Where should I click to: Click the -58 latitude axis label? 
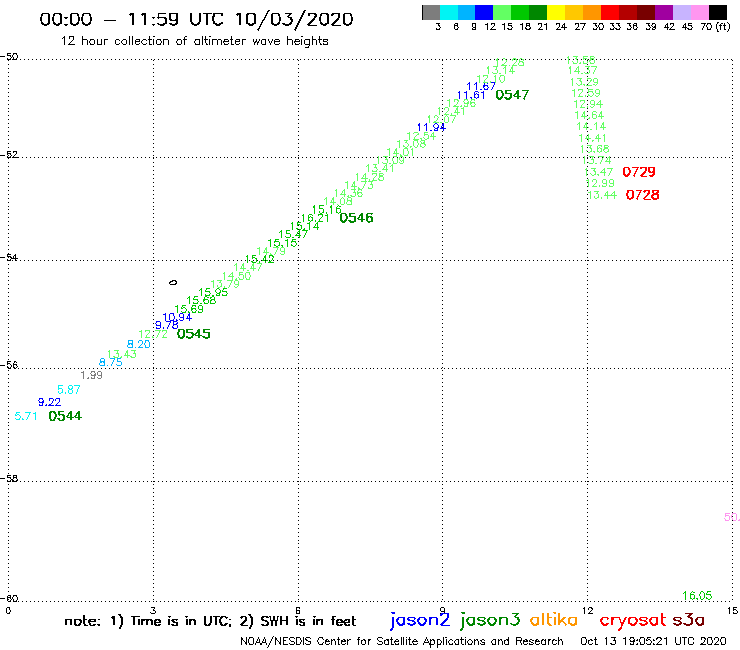9,479
